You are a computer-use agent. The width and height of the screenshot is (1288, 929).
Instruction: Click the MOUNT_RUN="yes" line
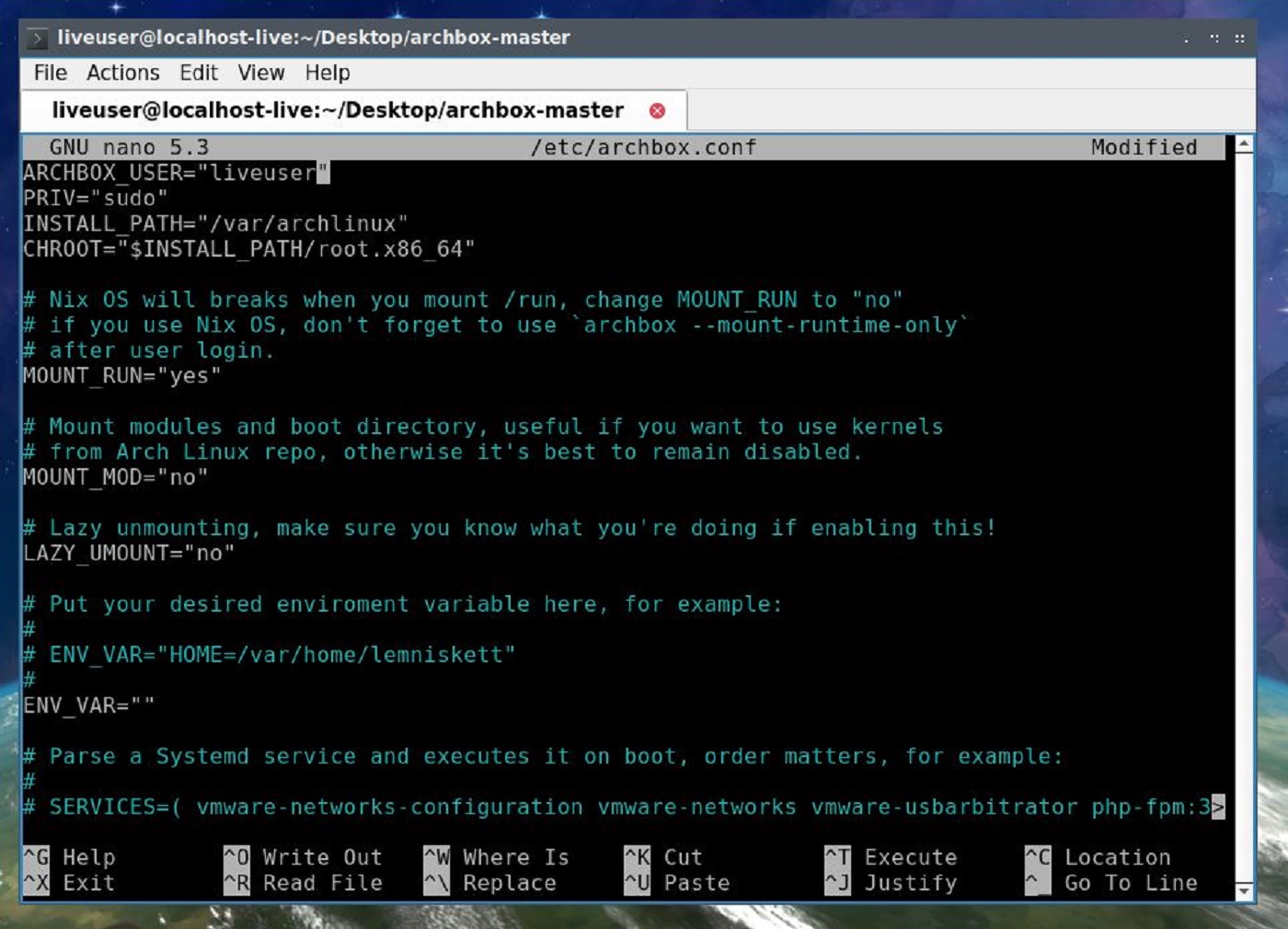pyautogui.click(x=122, y=376)
